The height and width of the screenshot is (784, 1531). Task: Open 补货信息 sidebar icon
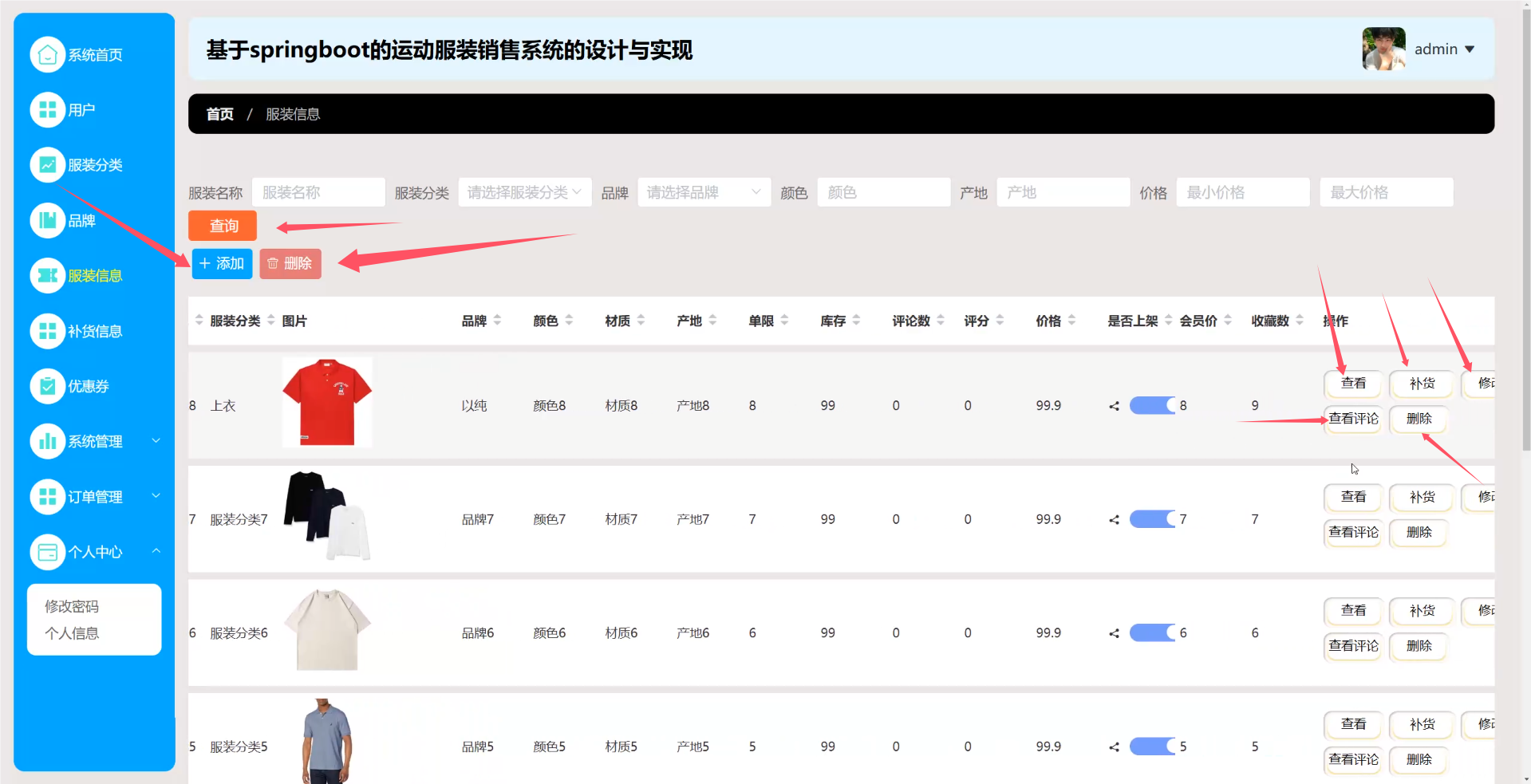47,331
